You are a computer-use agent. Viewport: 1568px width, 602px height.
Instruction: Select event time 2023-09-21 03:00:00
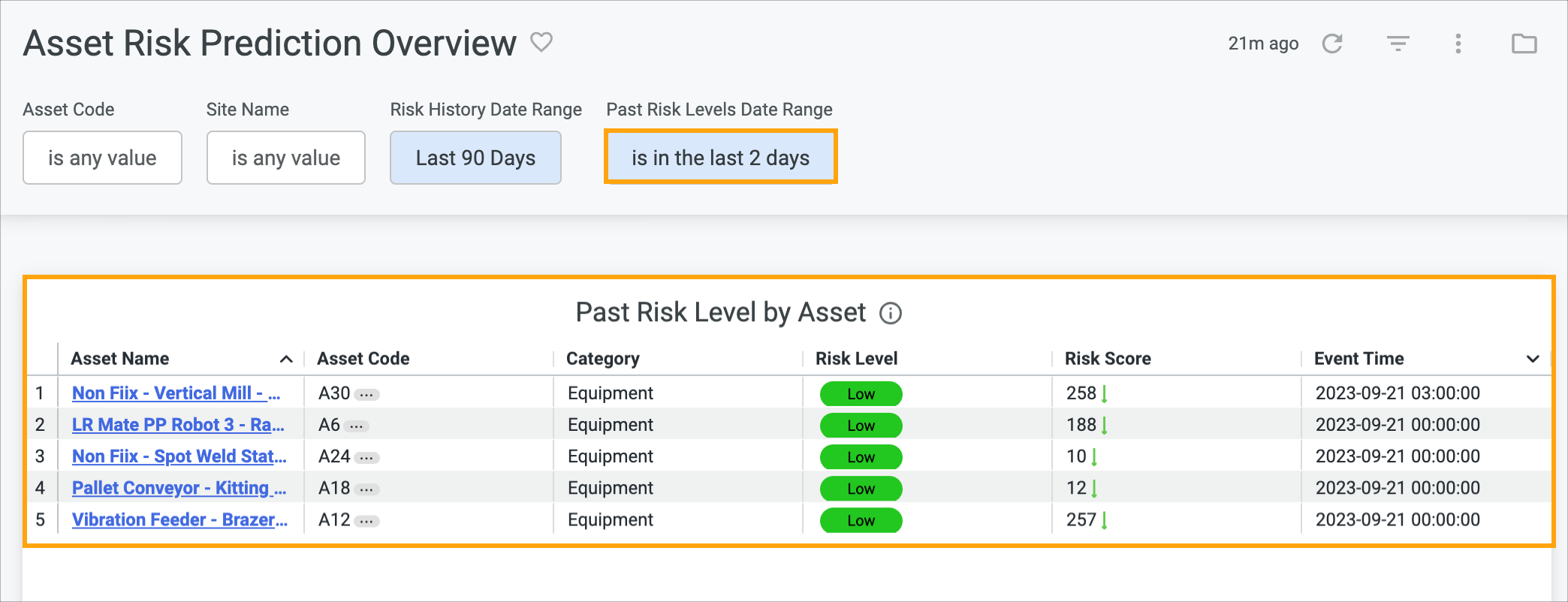coord(1398,393)
